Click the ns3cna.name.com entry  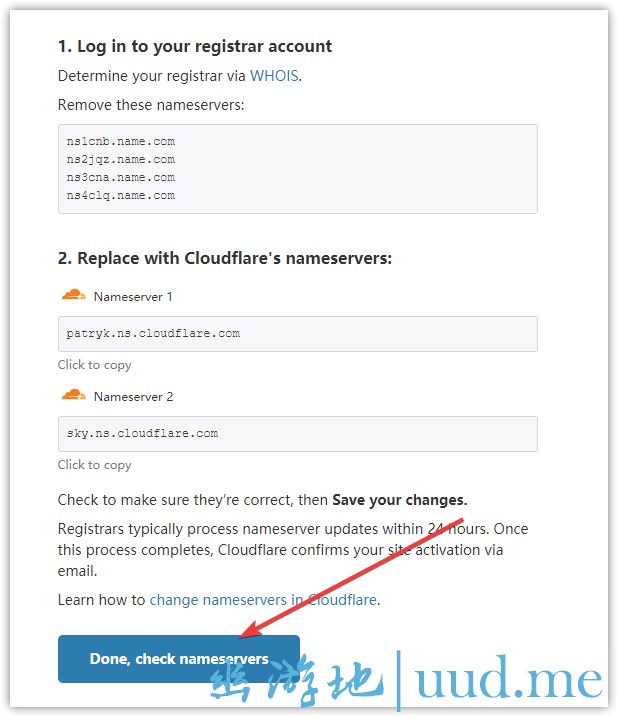point(120,177)
